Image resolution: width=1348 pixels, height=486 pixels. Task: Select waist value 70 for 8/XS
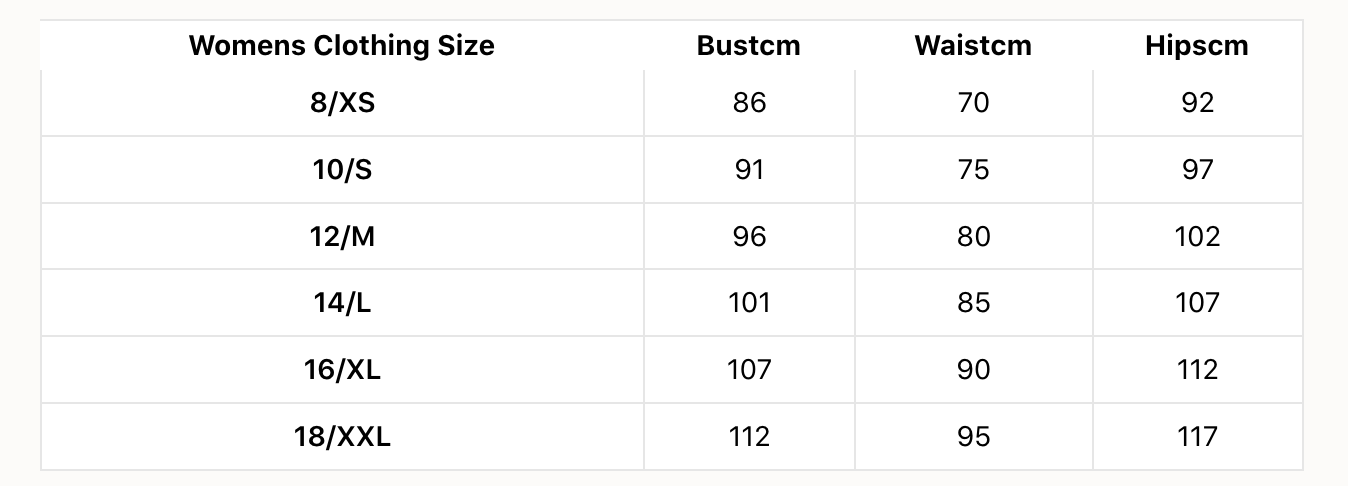point(973,103)
